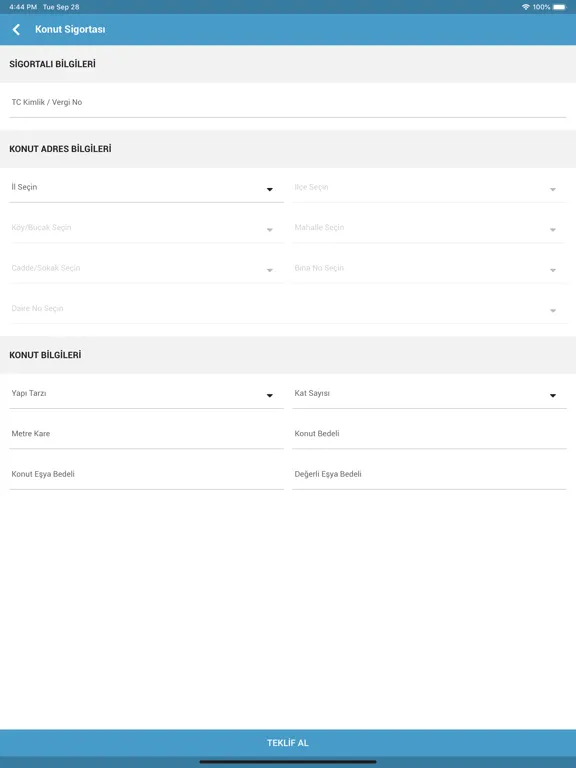Click the Wi-Fi status icon
Image resolution: width=576 pixels, height=768 pixels.
526,7
